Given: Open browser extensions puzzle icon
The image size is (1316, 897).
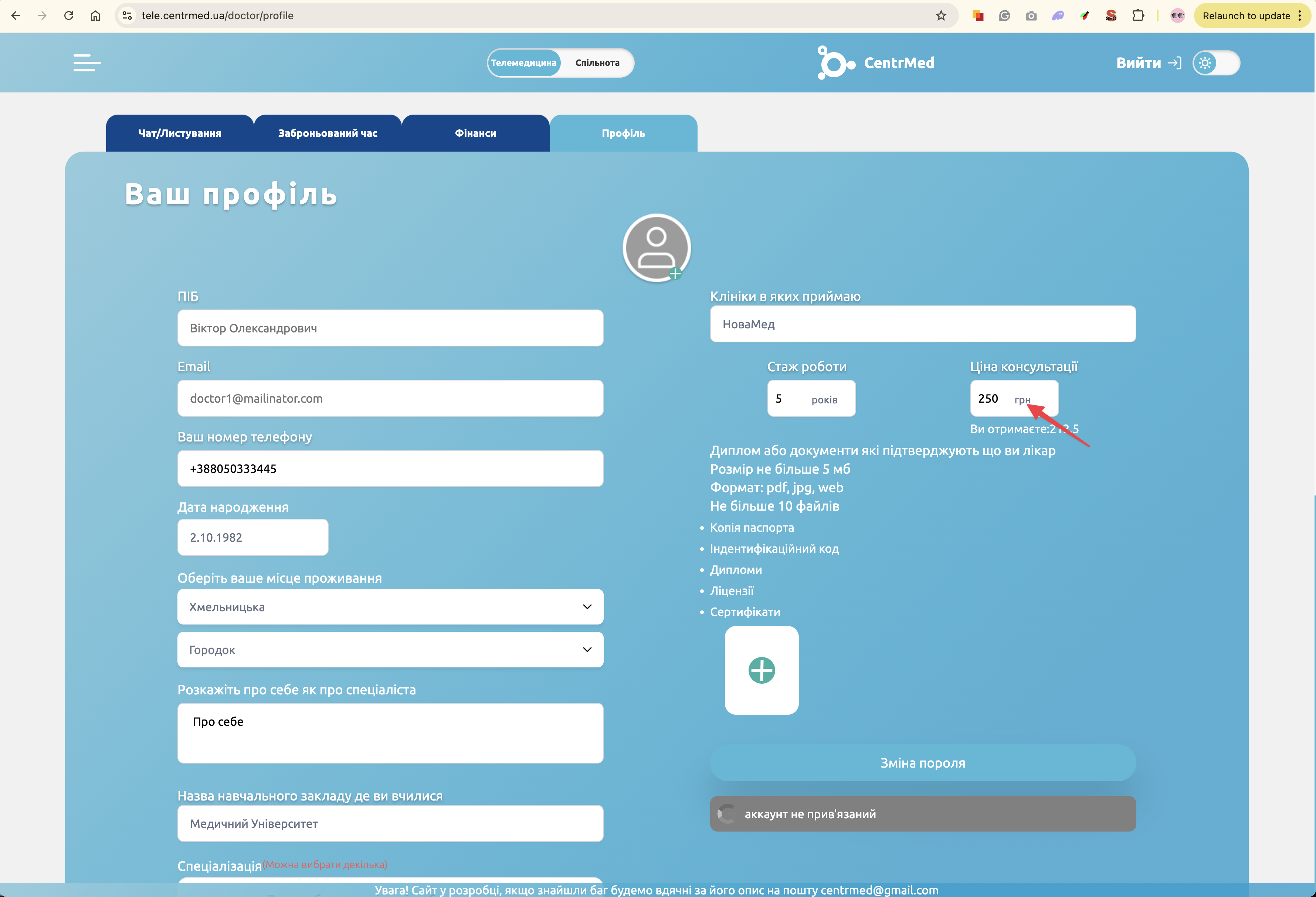Looking at the screenshot, I should click(x=1137, y=16).
